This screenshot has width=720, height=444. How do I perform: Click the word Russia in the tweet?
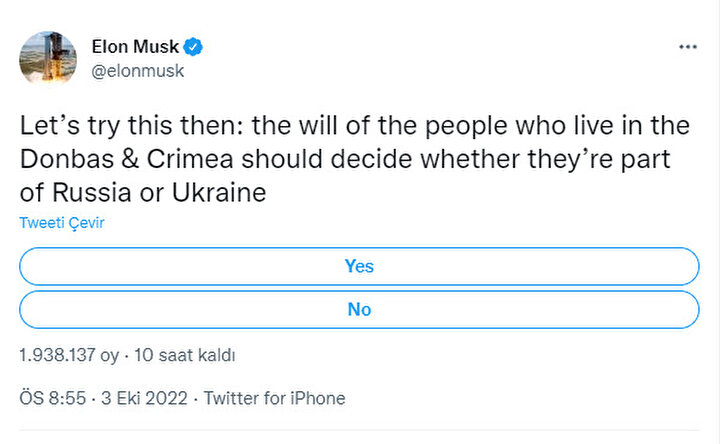pyautogui.click(x=92, y=193)
